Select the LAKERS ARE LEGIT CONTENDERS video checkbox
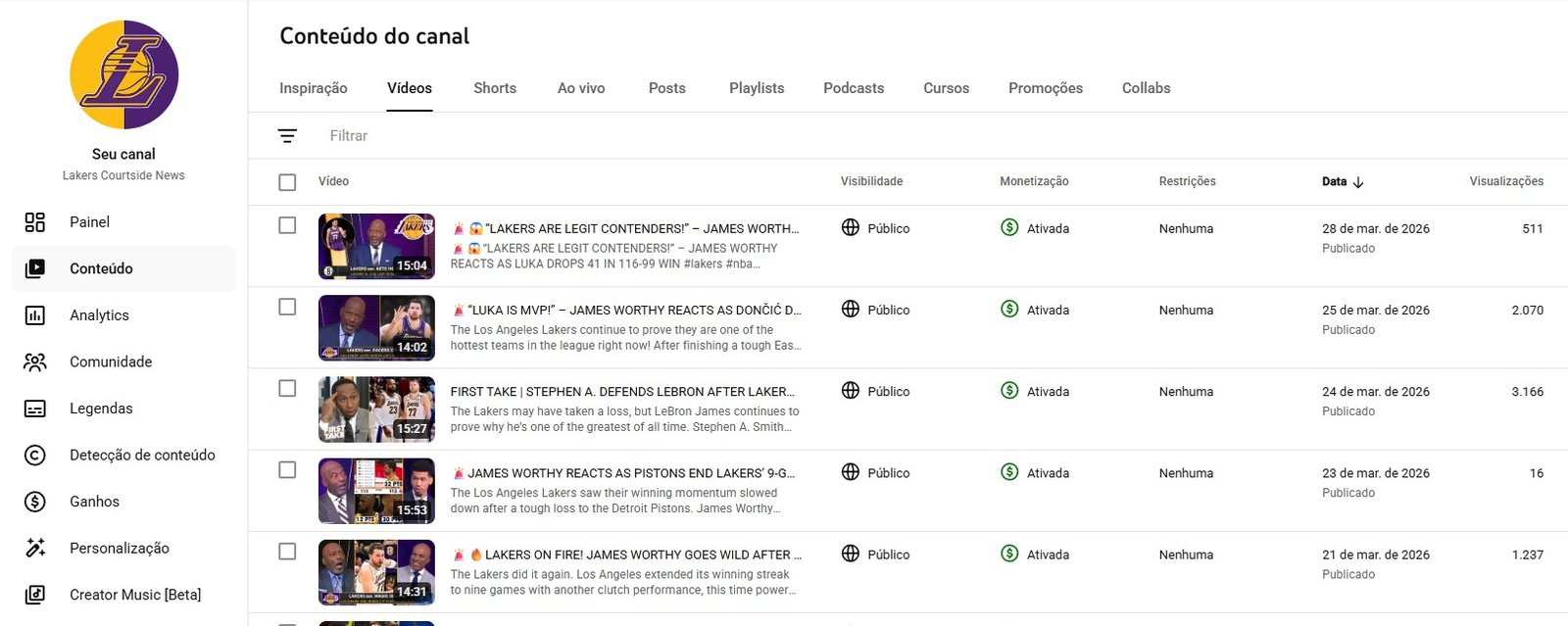Viewport: 1568px width, 626px height. [287, 225]
